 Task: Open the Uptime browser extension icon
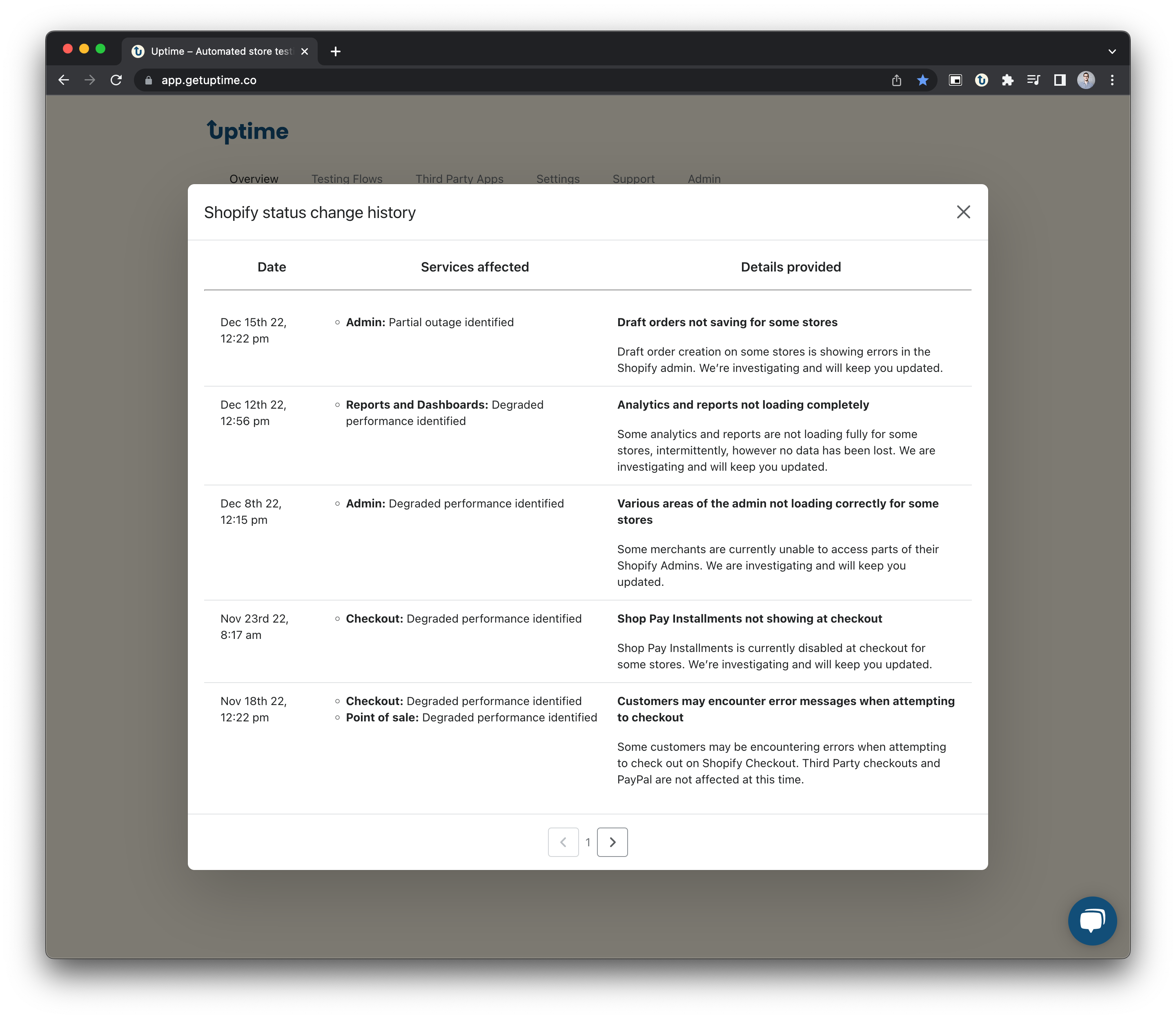tap(981, 80)
